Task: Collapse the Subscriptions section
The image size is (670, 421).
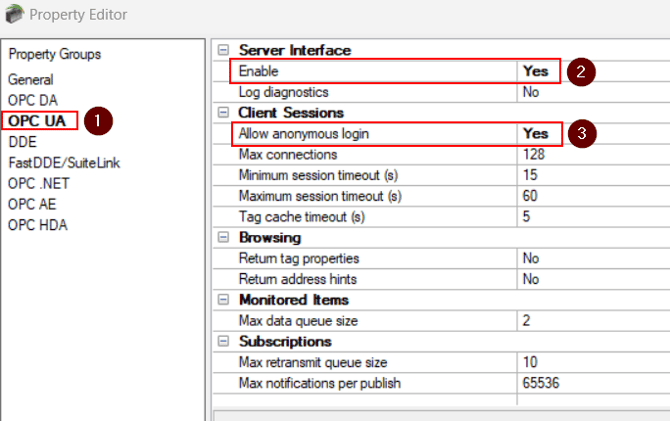Action: pyautogui.click(x=223, y=342)
